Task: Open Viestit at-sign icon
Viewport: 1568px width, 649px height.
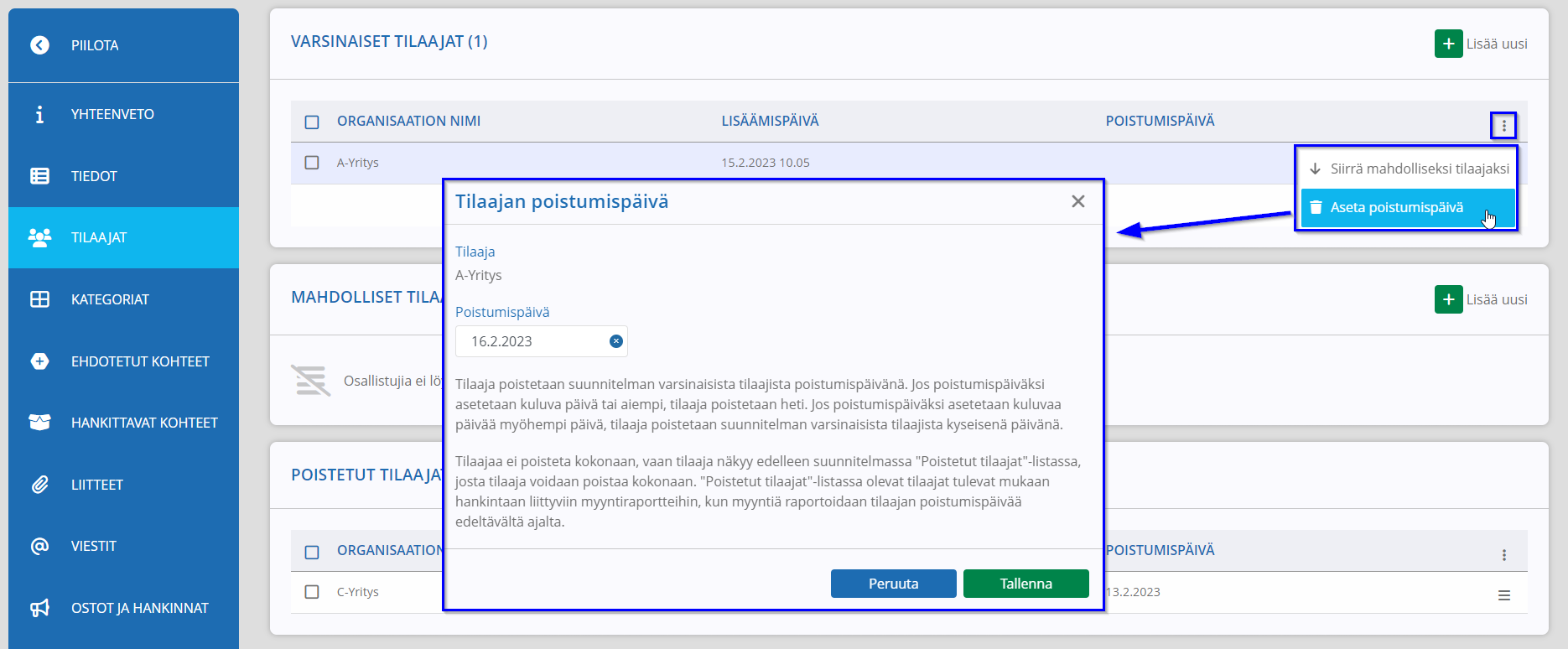Action: pyautogui.click(x=39, y=546)
